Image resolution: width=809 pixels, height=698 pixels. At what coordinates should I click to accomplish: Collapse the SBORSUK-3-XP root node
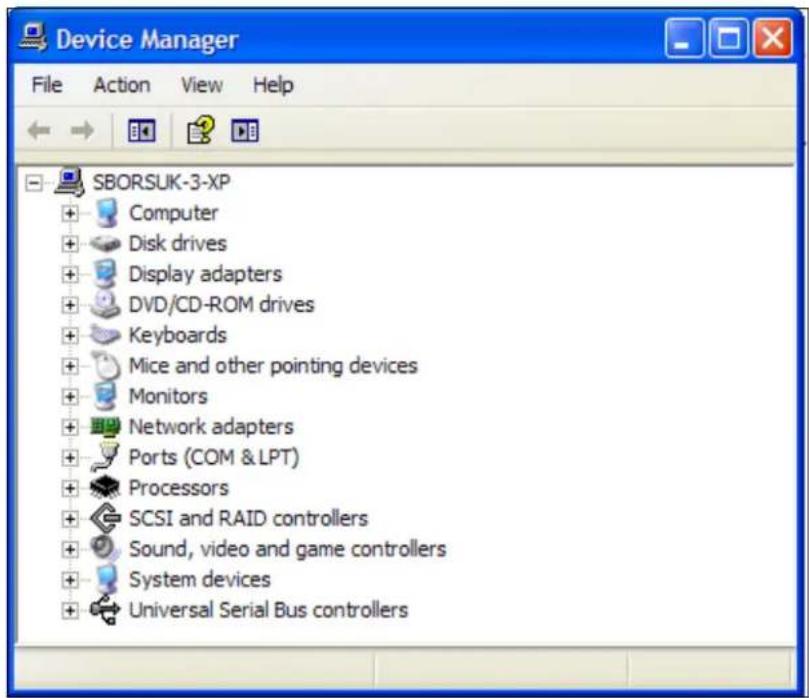click(34, 183)
